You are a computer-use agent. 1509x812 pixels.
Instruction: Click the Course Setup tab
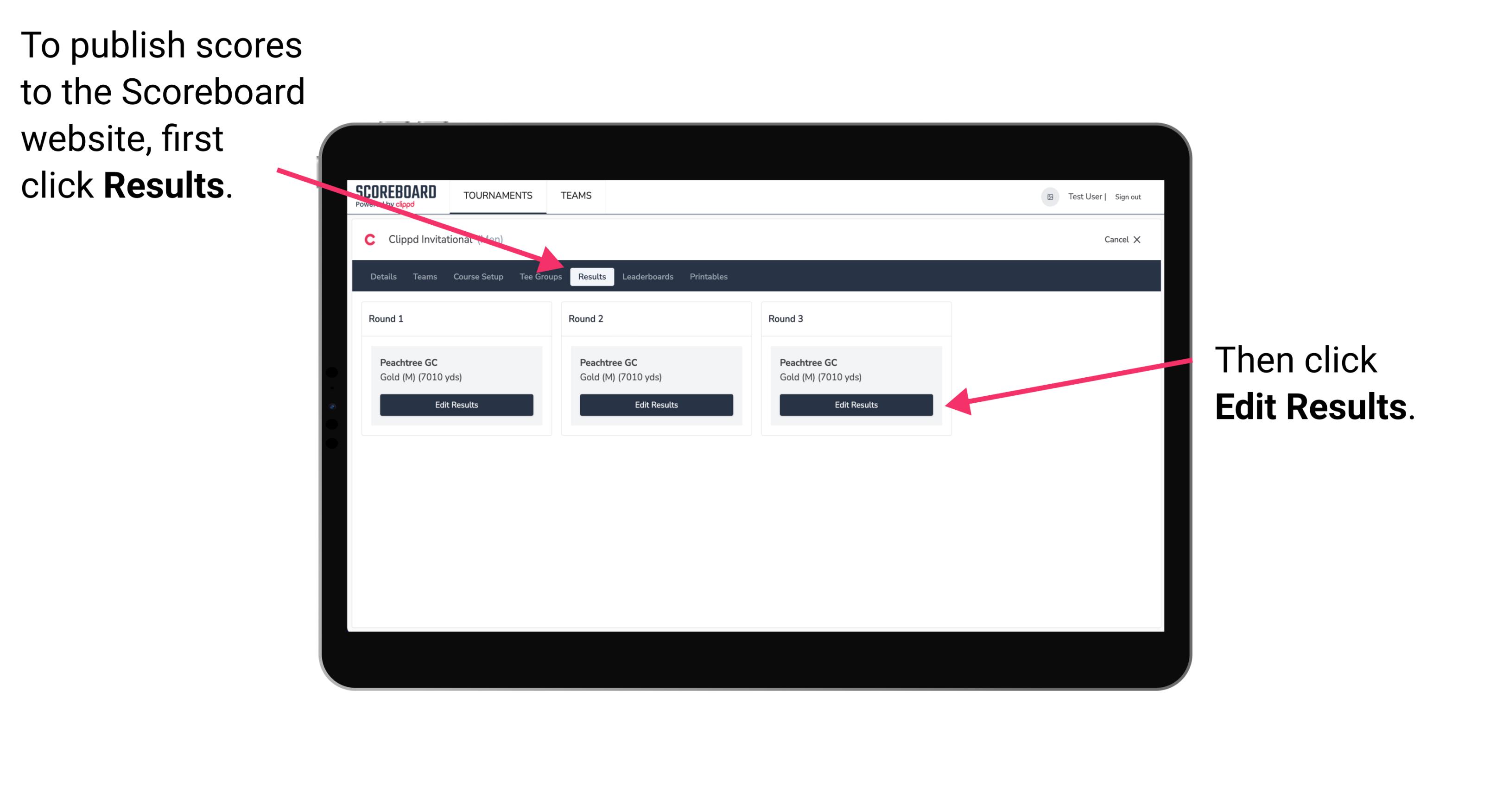(x=478, y=276)
